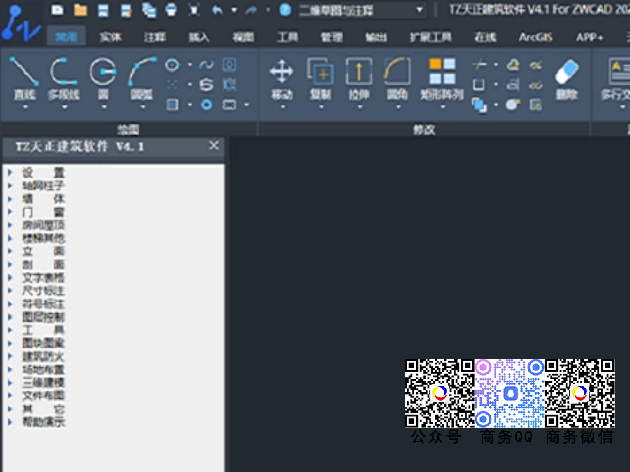
Task: Expand the 符号标注 tree item
Action: tap(10, 304)
